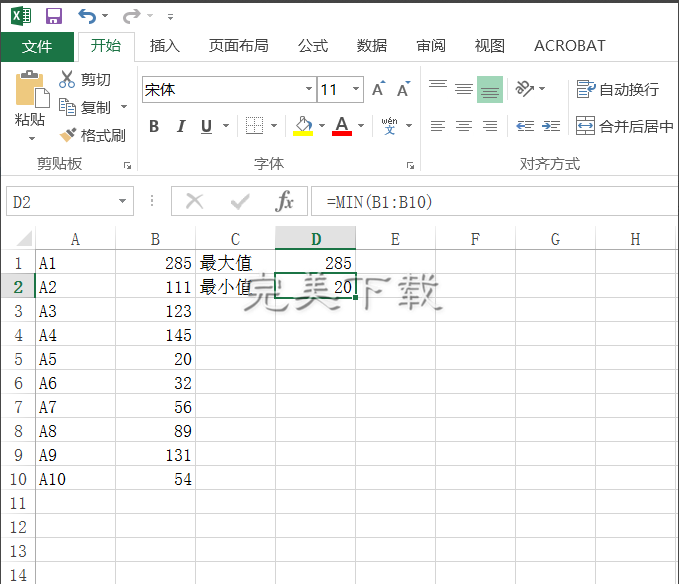679x584 pixels.
Task: Click the 复制 copy button
Action: pos(85,107)
